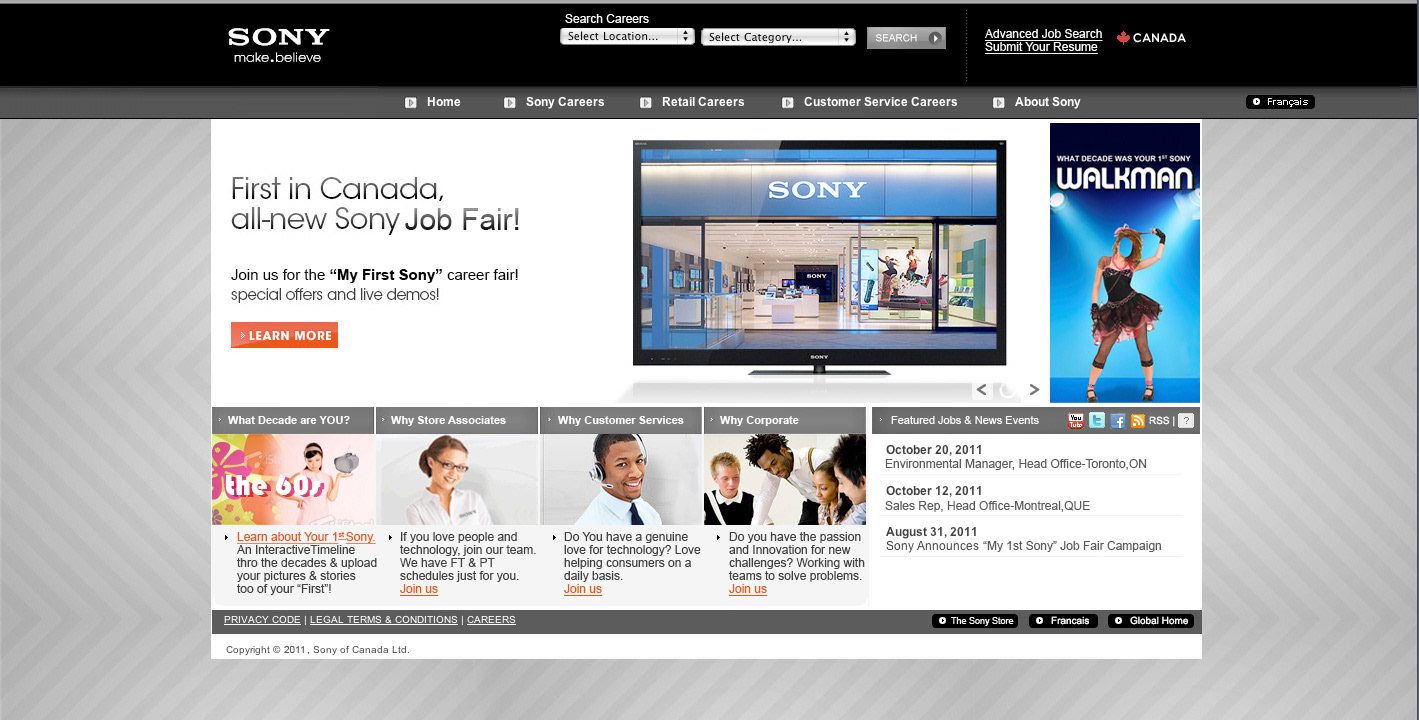The height and width of the screenshot is (720, 1419).
Task: Open Environmental Manager job posting
Action: point(1016,464)
